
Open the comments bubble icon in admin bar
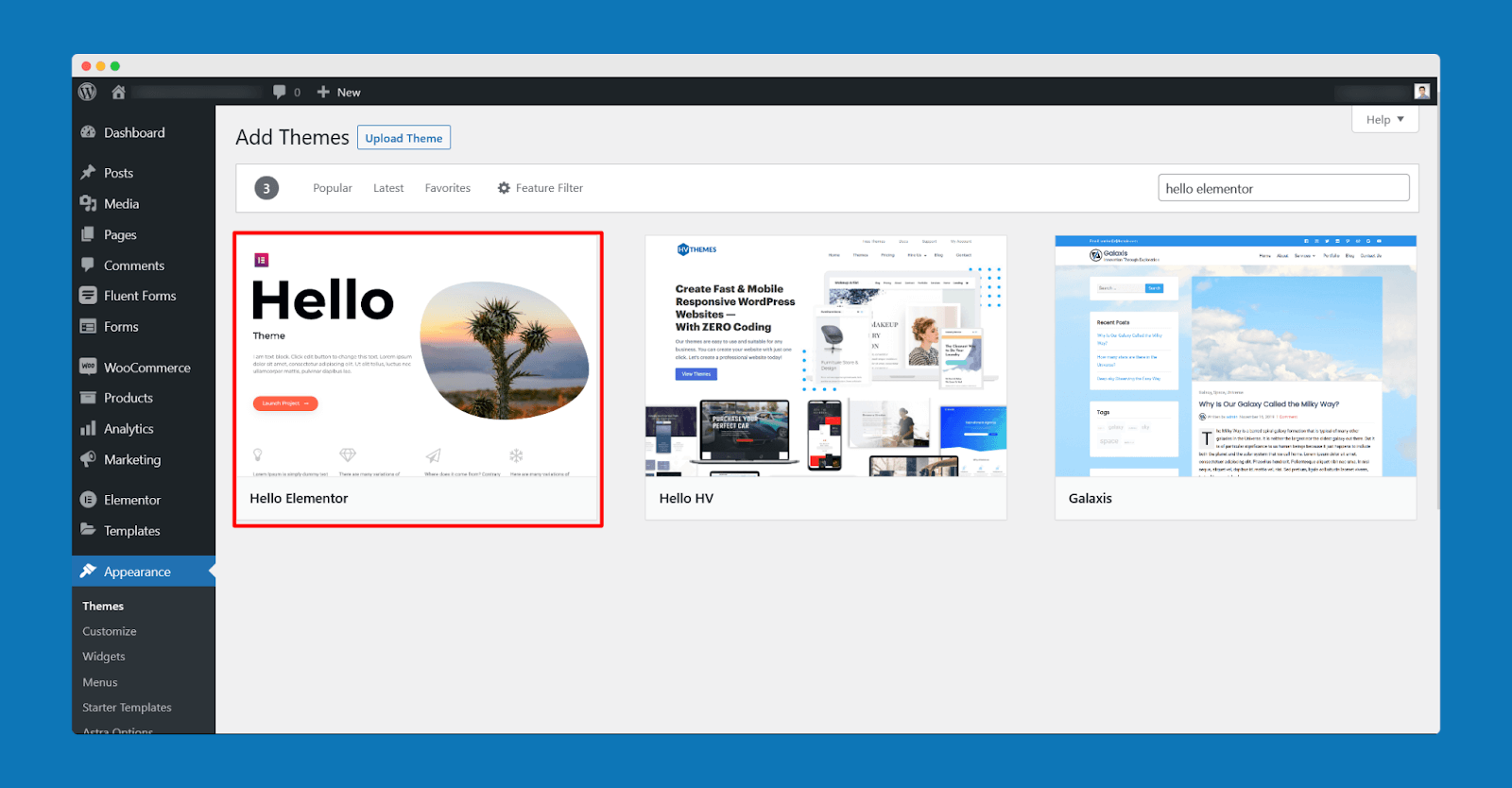tap(280, 92)
